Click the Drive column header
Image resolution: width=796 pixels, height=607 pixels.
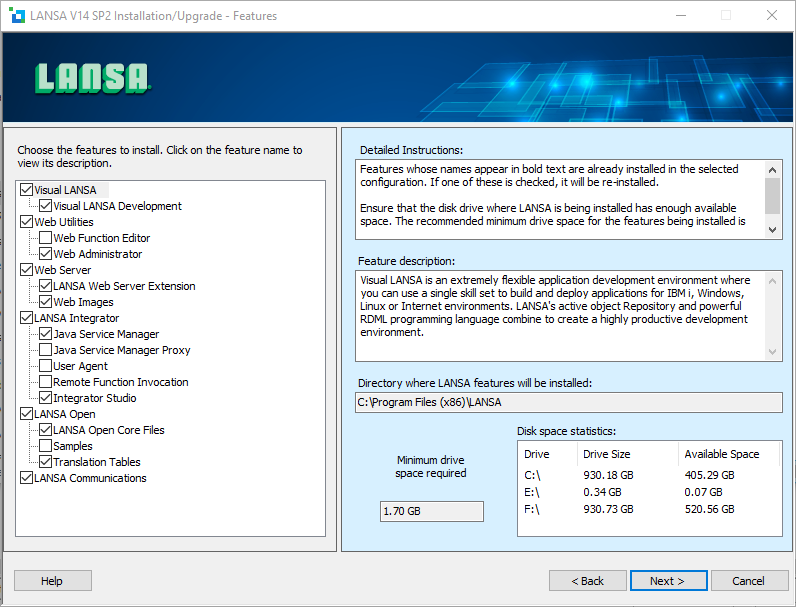pos(547,454)
